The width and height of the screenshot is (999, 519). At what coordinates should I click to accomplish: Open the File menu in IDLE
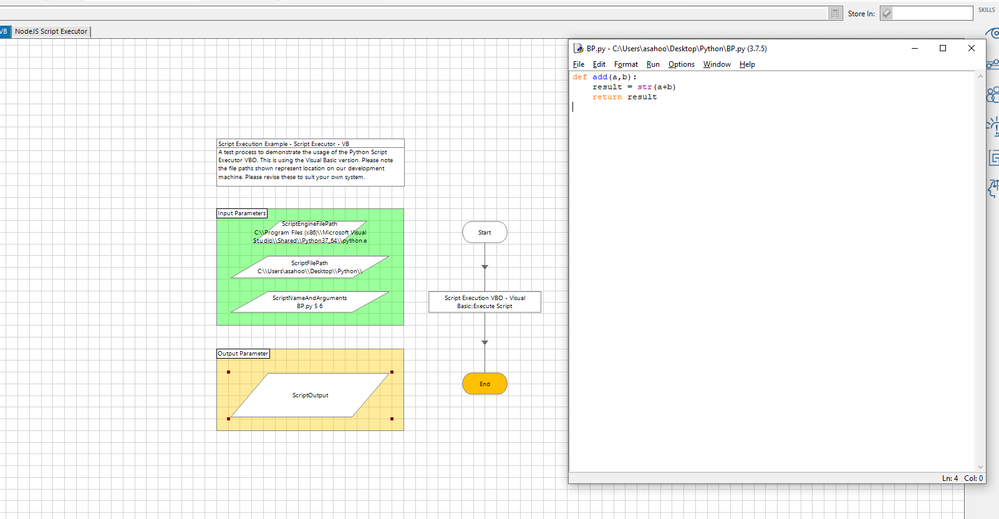click(x=578, y=64)
